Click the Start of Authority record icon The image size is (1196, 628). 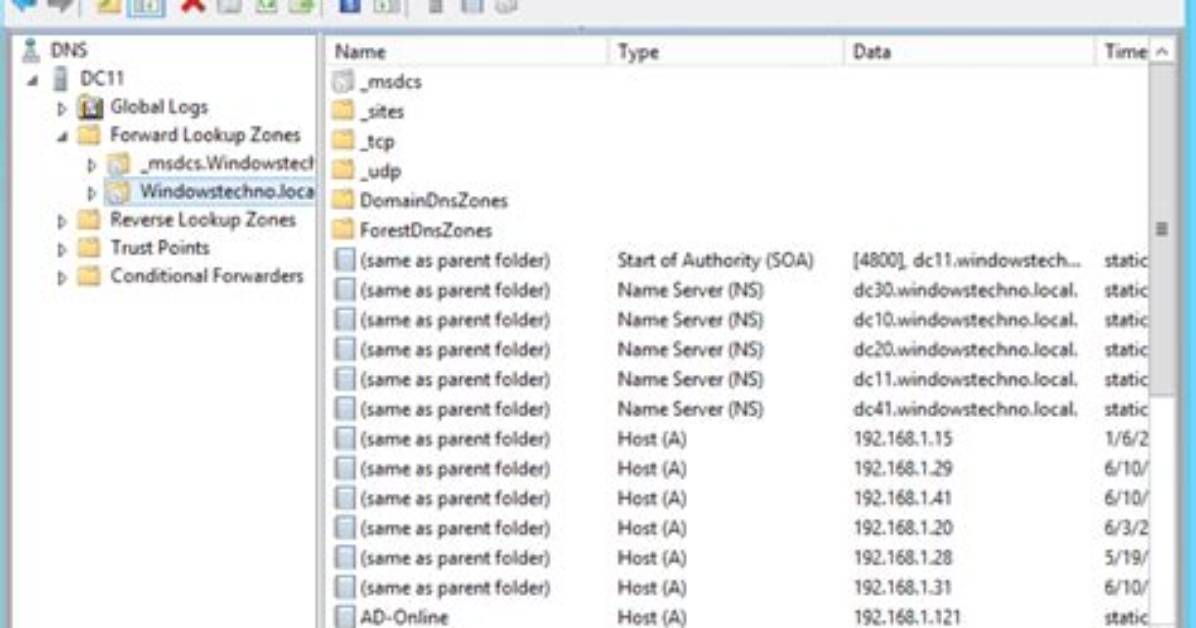(x=345, y=260)
